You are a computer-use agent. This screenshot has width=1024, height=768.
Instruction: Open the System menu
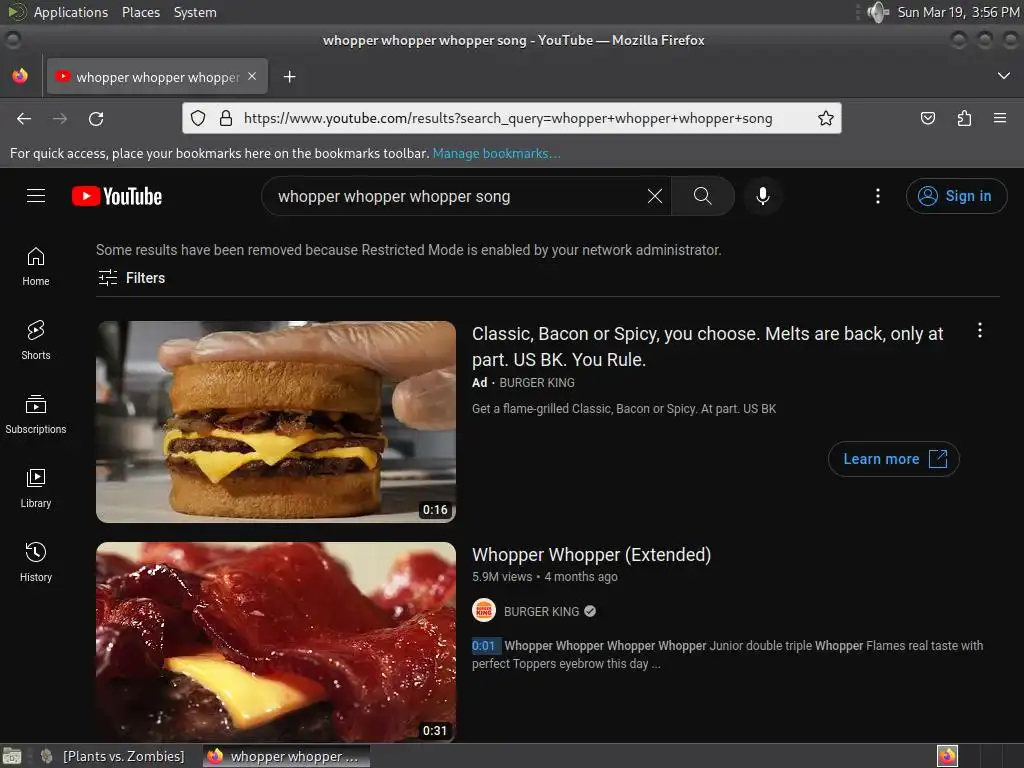point(195,12)
